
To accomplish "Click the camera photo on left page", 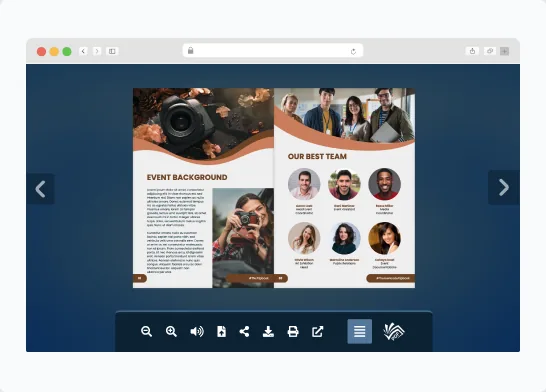I will [x=203, y=122].
